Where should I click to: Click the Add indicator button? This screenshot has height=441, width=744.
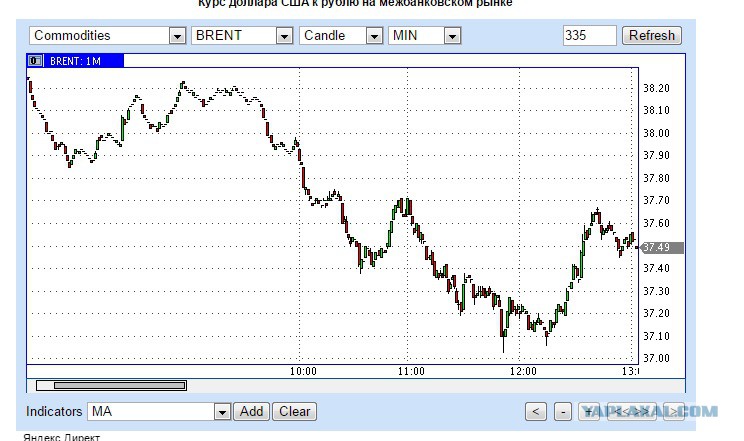(251, 412)
